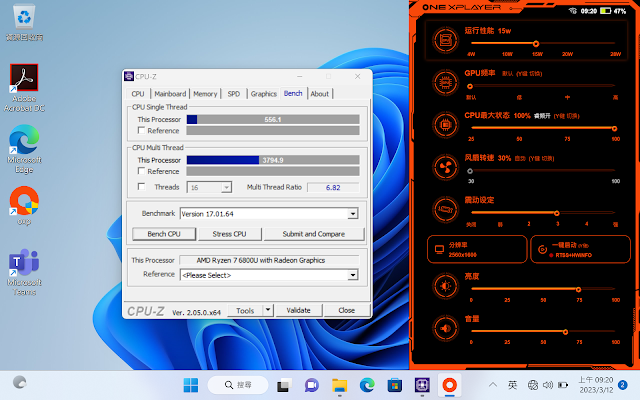Launch Microsoft Teams desktop shortcut
This screenshot has width=640, height=400.
coord(24,272)
